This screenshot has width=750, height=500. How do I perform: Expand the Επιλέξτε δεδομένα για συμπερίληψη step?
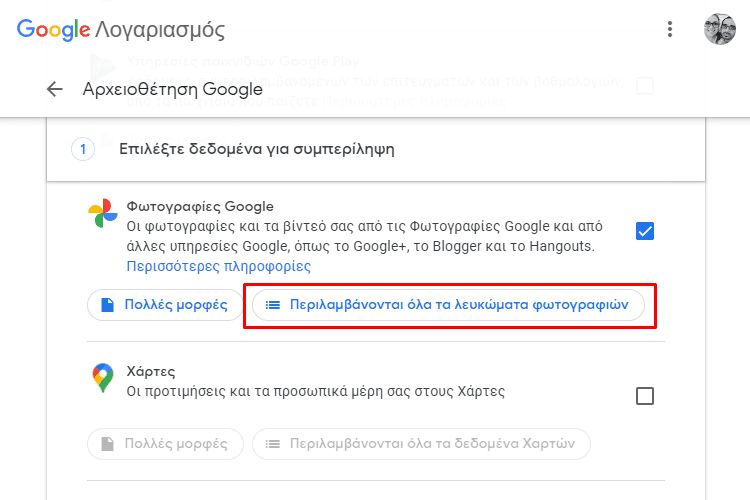pos(376,149)
